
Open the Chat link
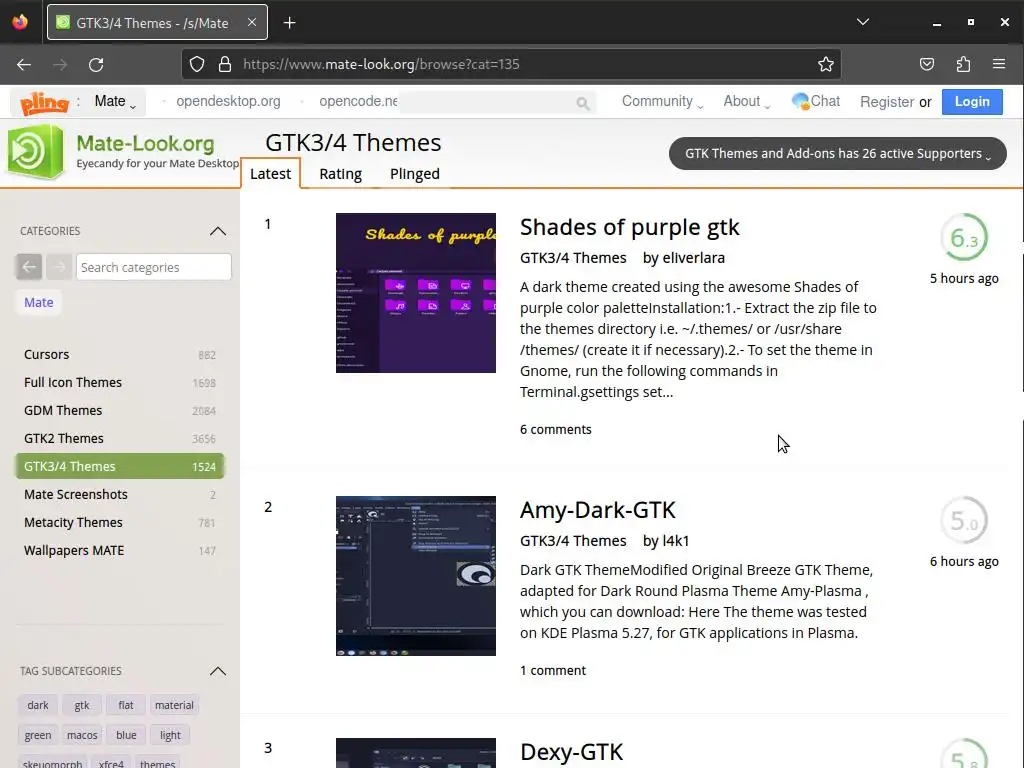816,101
